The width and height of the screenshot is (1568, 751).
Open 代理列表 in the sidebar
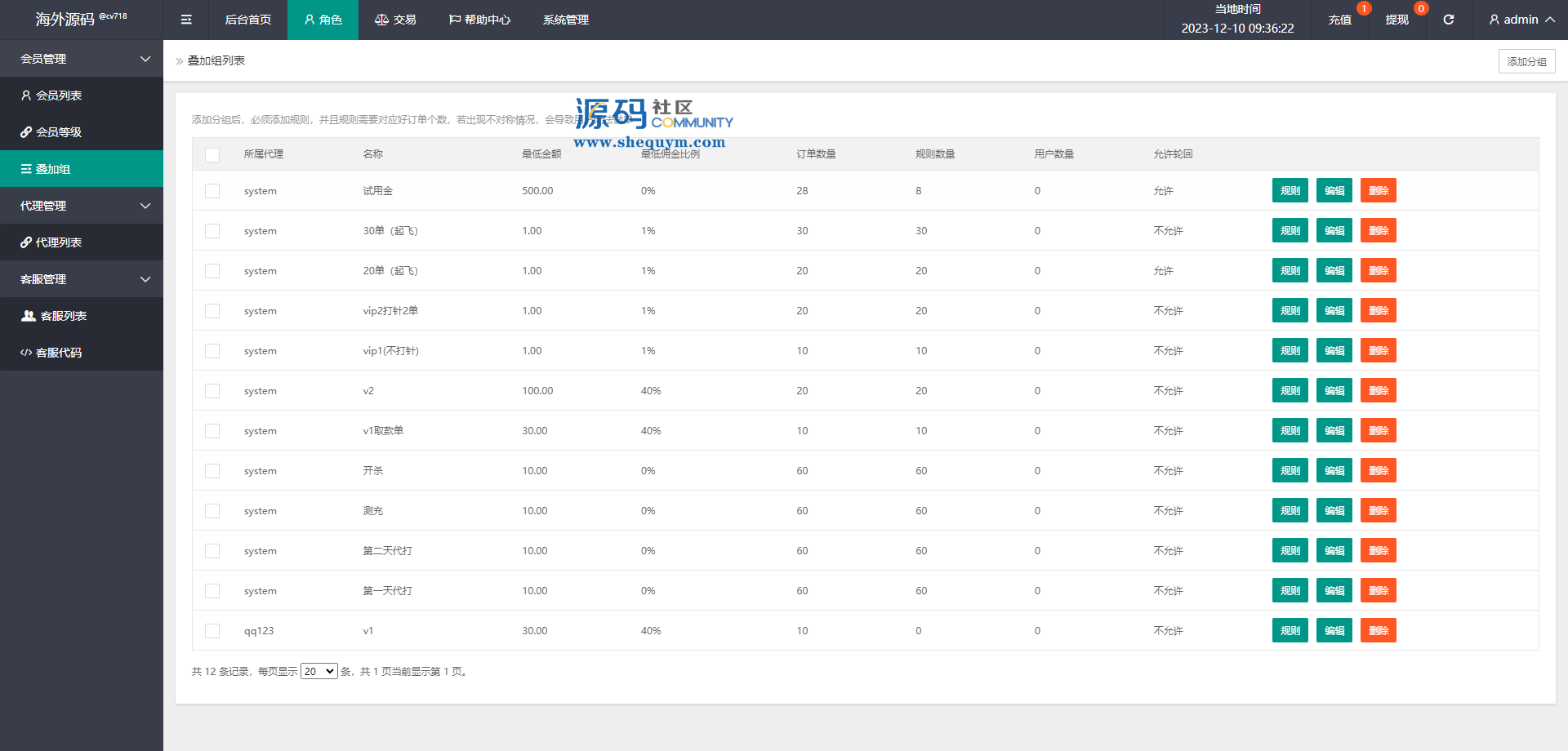82,242
